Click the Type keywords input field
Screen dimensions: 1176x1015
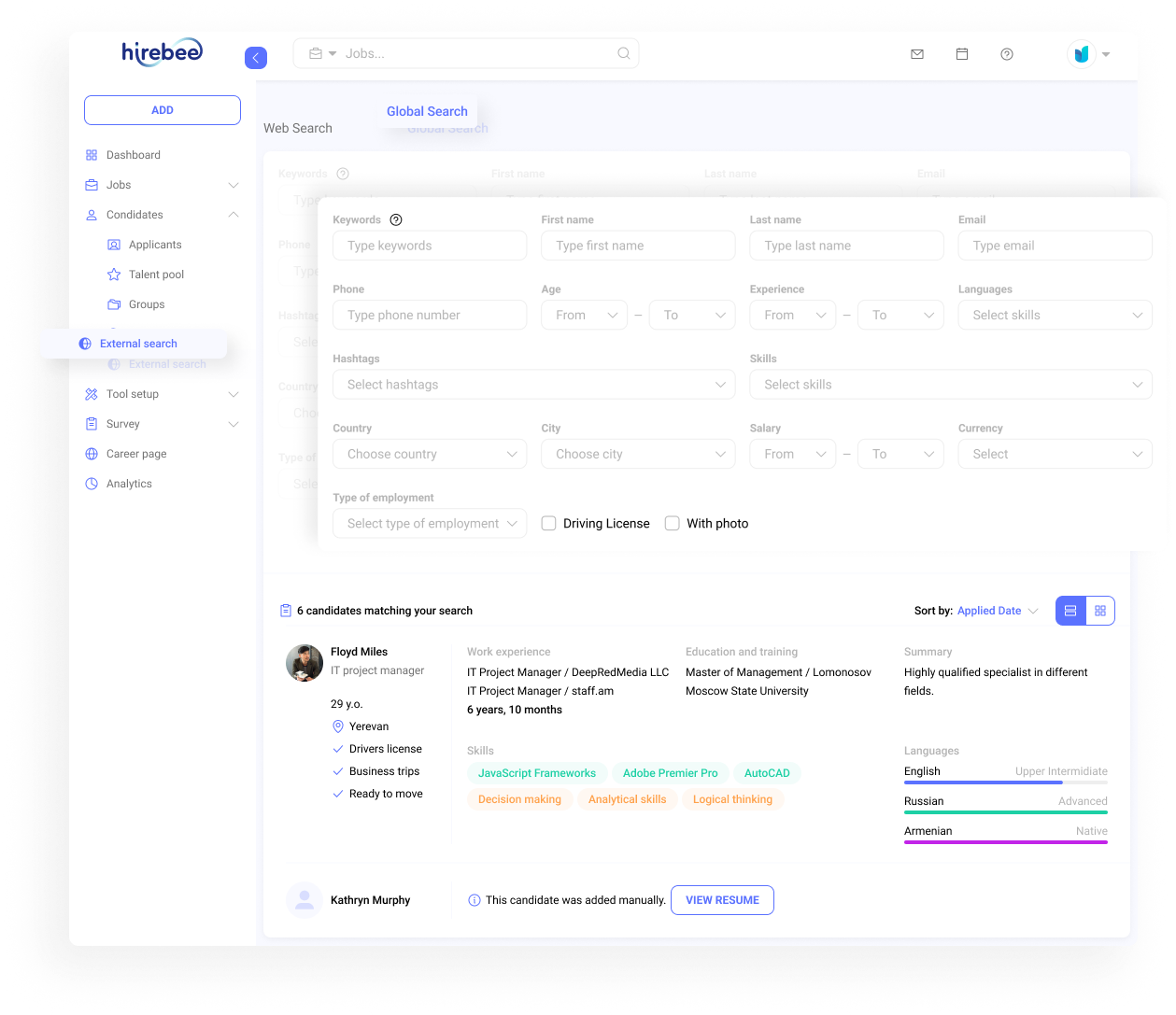[429, 245]
